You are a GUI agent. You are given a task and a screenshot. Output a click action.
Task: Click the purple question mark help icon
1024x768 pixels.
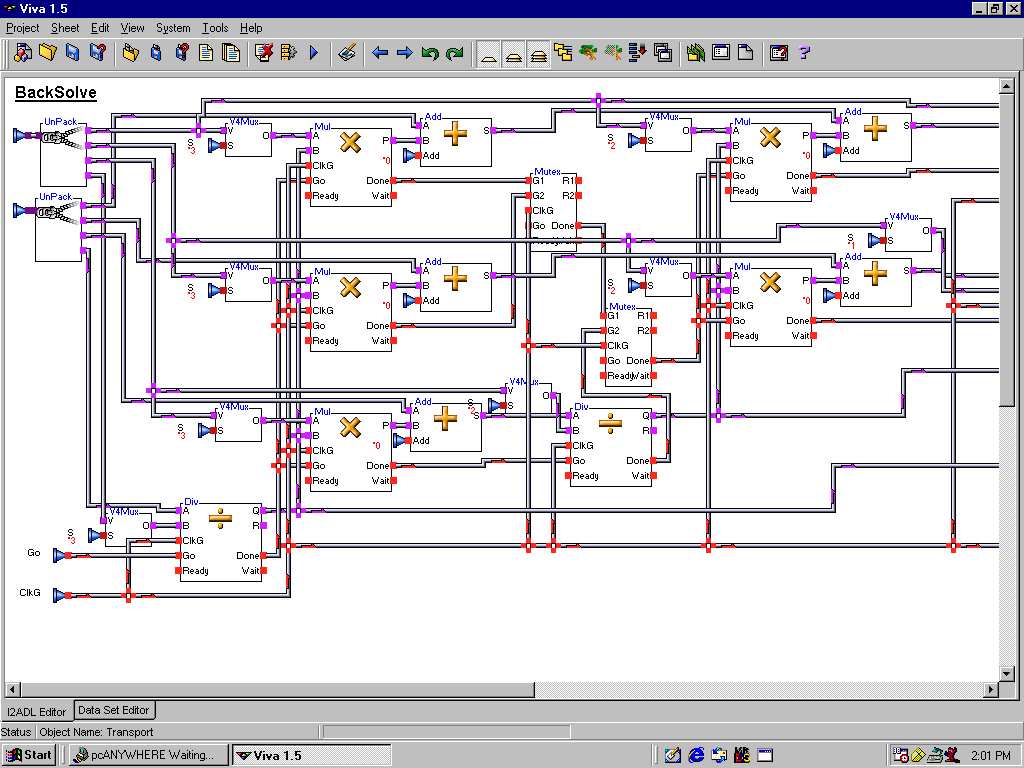coord(803,53)
